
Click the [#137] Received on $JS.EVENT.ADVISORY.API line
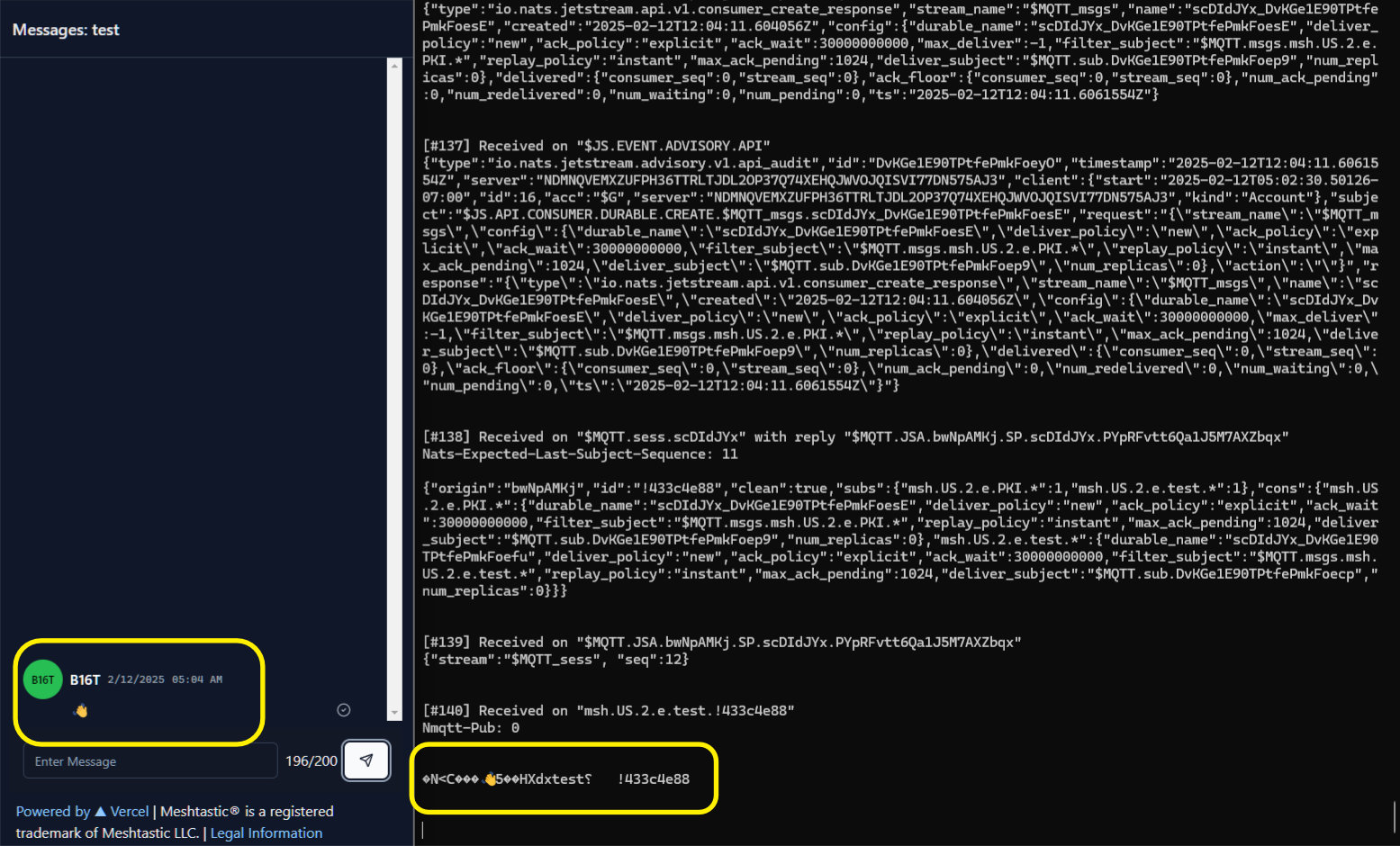[596, 146]
